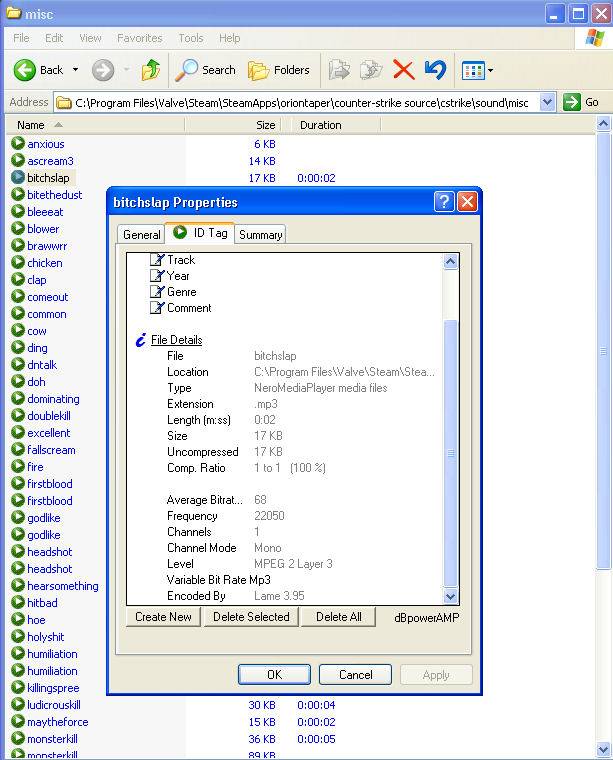This screenshot has height=760, width=613.
Task: Confirm the dialog with OK
Action: tap(274, 674)
